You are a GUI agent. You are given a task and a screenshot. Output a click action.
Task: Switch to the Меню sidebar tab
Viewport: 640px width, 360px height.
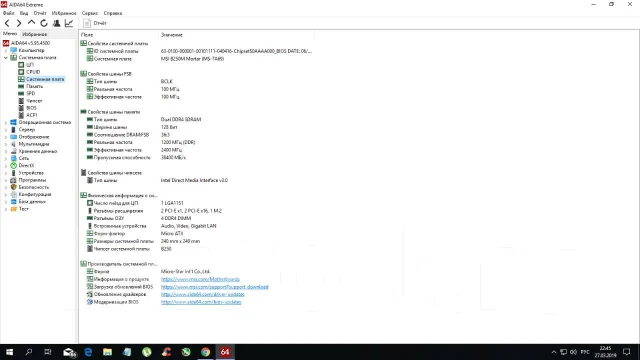click(10, 34)
